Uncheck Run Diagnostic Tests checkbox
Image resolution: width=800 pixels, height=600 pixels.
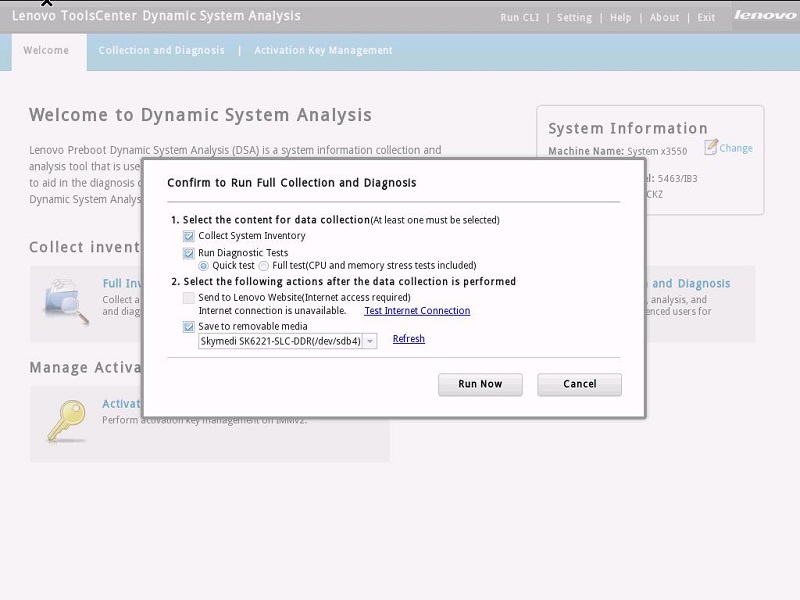point(189,254)
